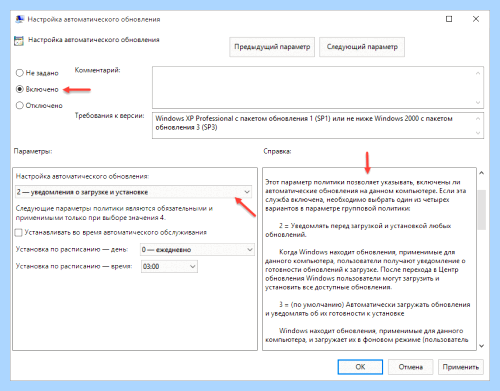
Task: Confirm with the OK button
Action: tap(360, 367)
